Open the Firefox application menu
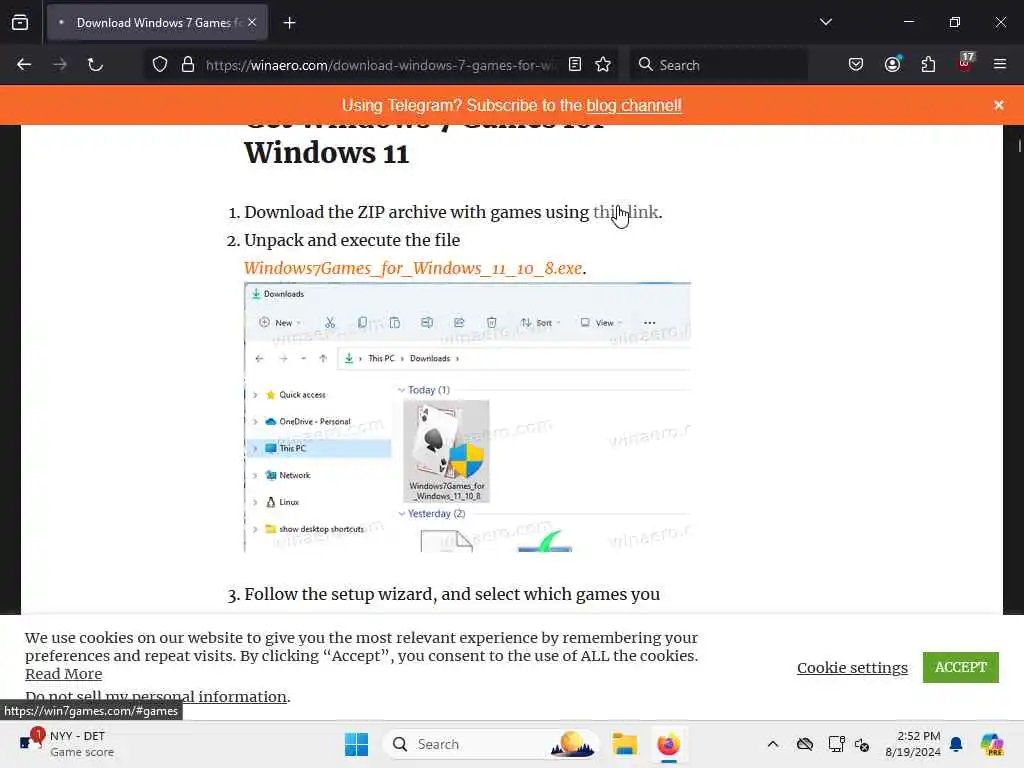1024x768 pixels. click(1000, 65)
